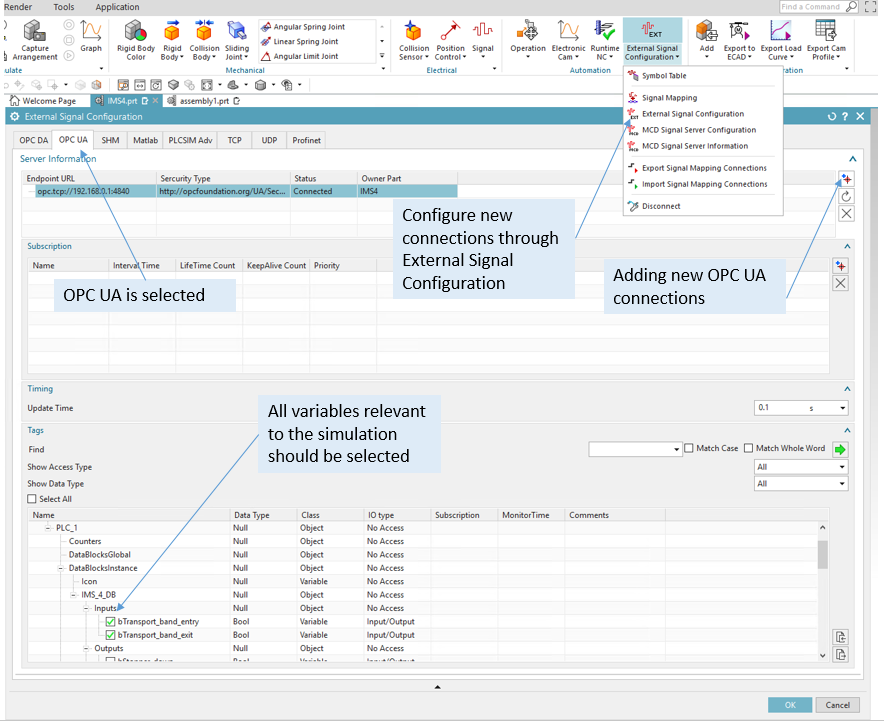The height and width of the screenshot is (721, 884).
Task: Collapse the PLC_1 tree node
Action: 48,528
